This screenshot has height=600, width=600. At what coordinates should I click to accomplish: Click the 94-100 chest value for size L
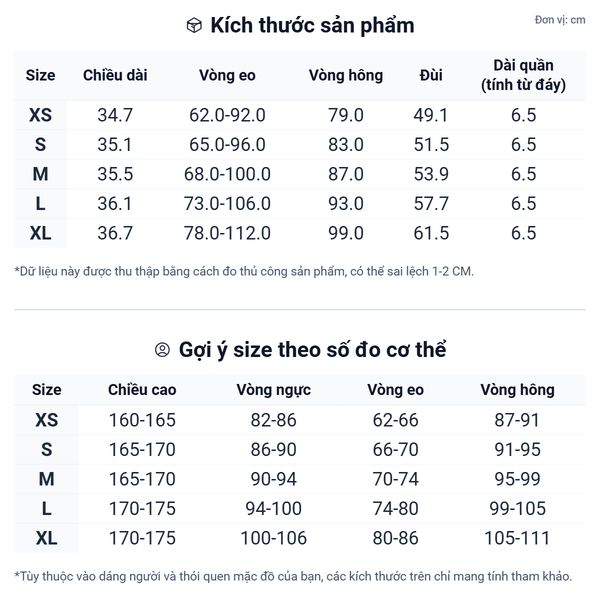click(x=273, y=509)
